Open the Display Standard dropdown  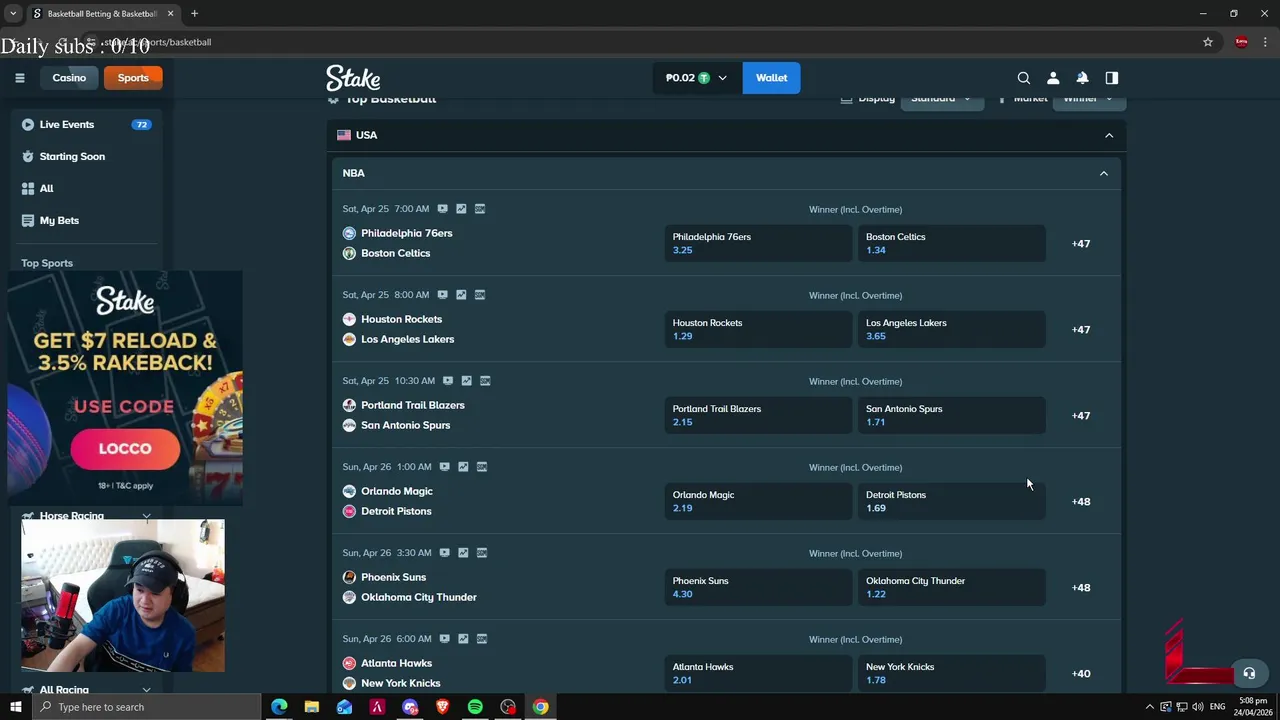(x=942, y=98)
